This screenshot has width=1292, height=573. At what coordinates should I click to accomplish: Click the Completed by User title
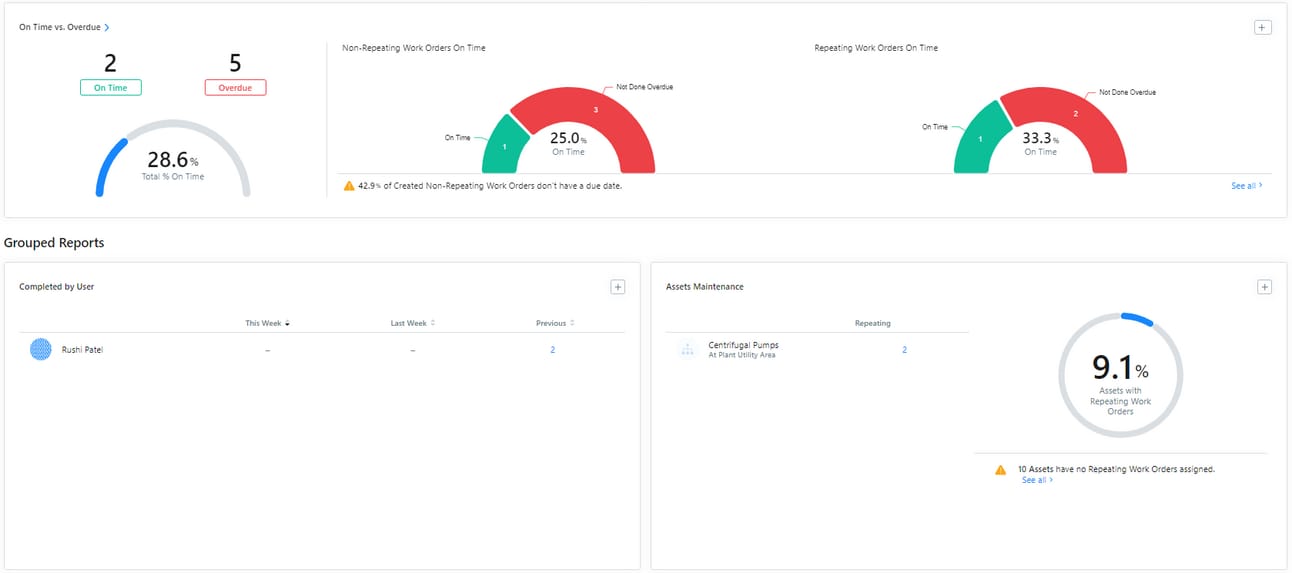(57, 287)
